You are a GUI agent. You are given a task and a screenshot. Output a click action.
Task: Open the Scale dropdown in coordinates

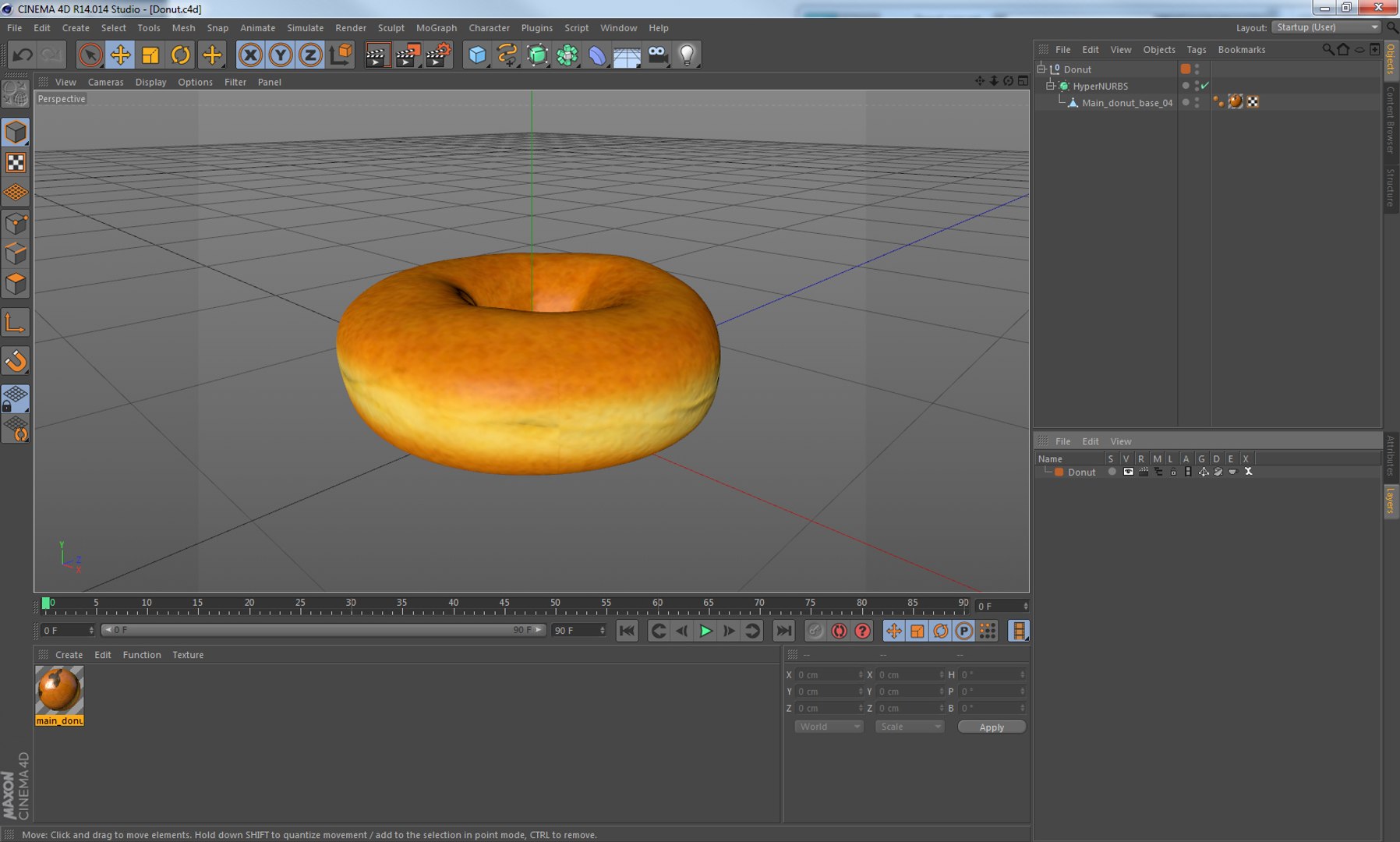[x=910, y=727]
